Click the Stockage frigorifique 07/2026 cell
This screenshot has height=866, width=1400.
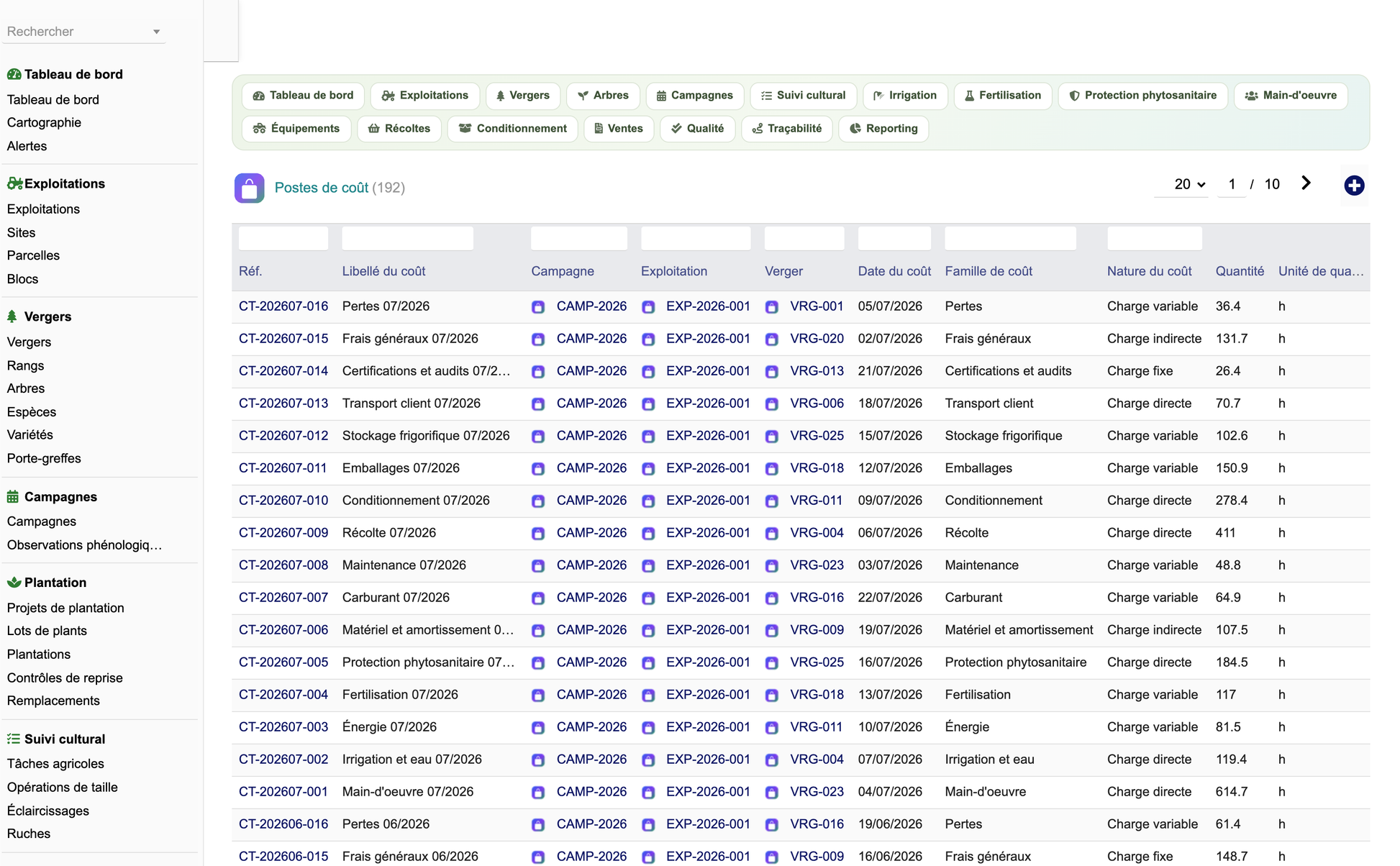point(426,436)
